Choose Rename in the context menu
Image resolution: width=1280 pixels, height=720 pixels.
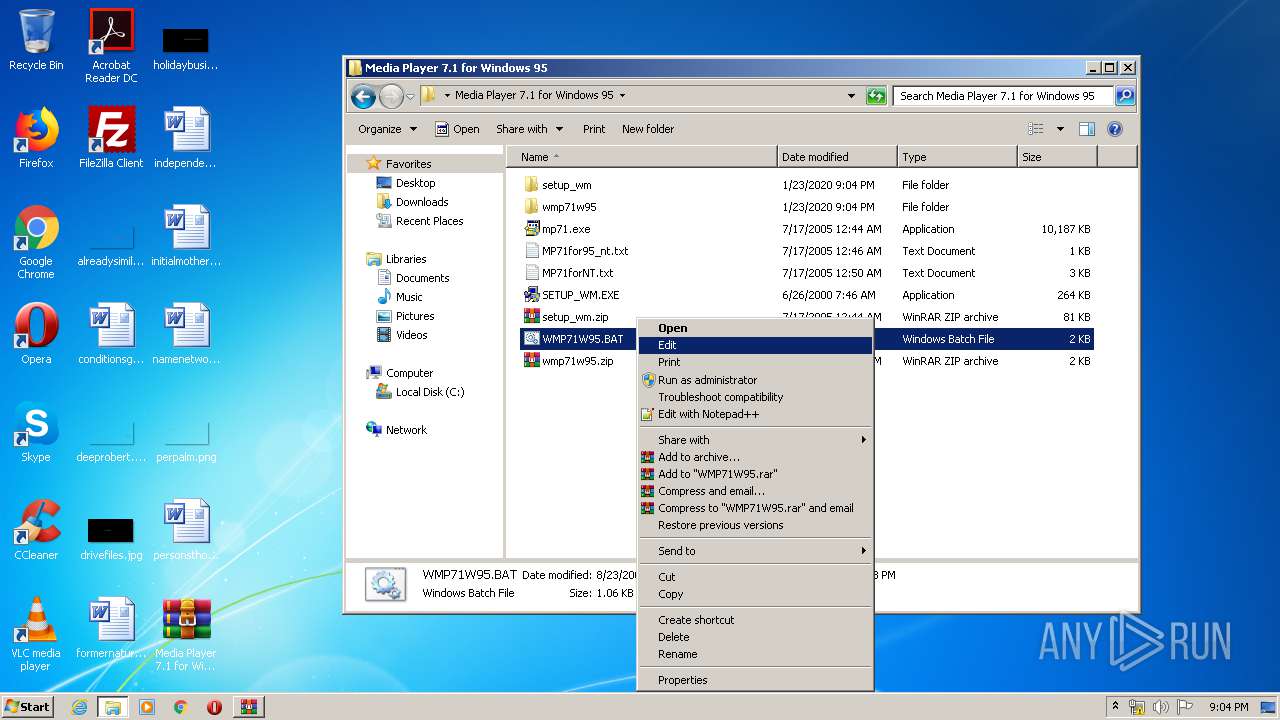(756, 654)
